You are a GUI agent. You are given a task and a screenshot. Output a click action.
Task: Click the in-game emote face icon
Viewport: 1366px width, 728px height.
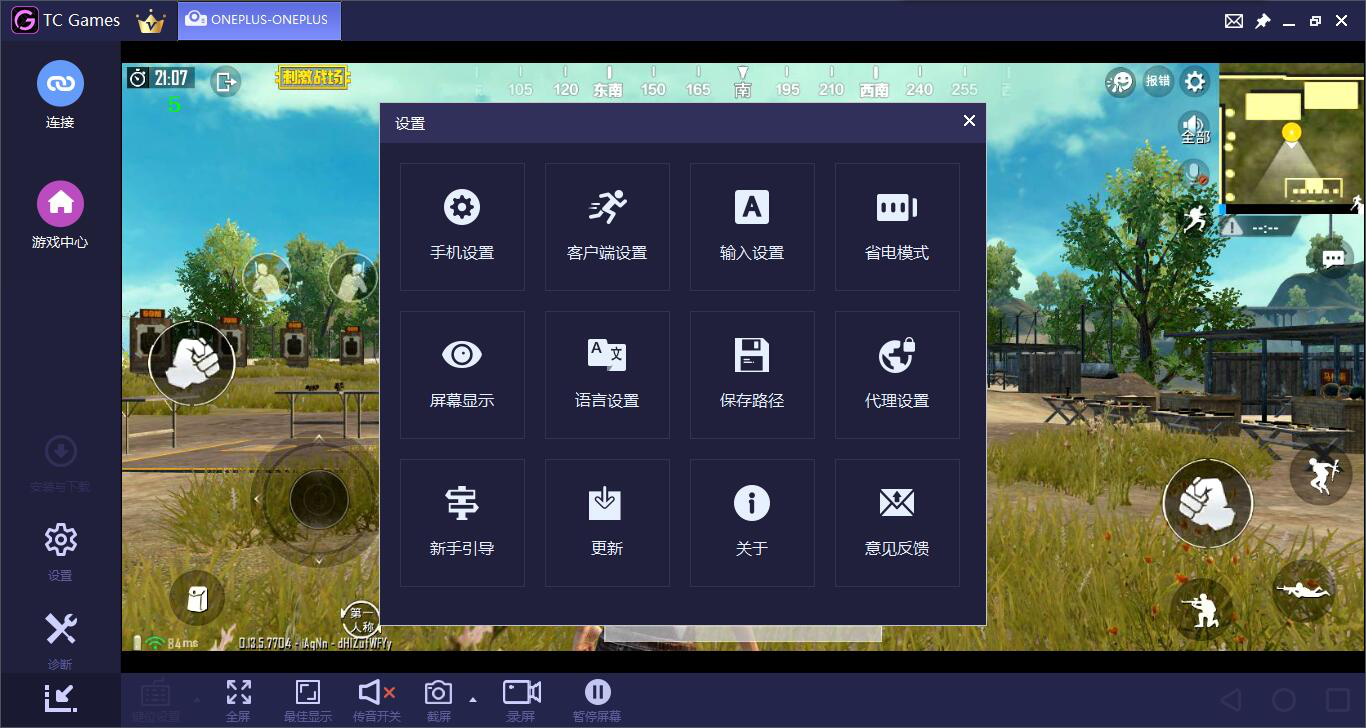point(1120,82)
